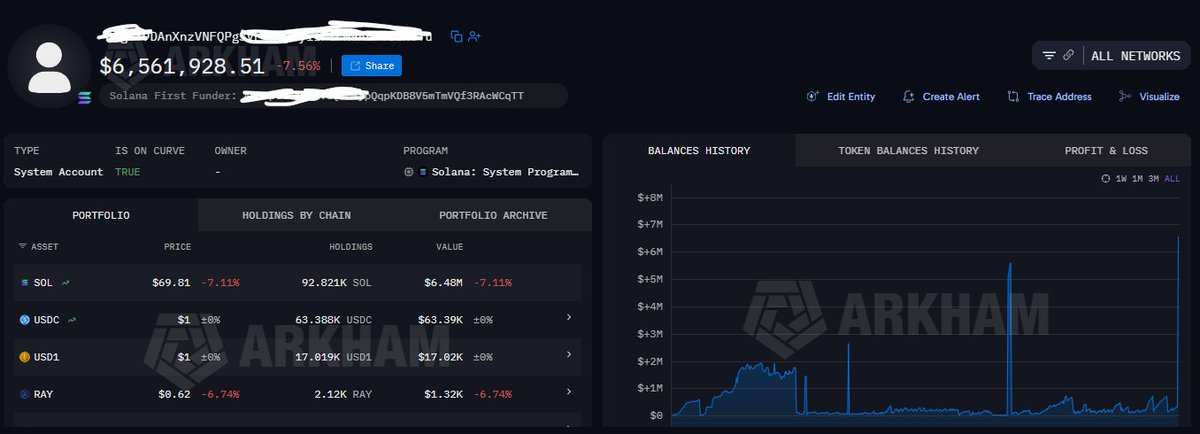Viewport: 1200px width, 434px height.
Task: Set the chart range to 1W
Action: coord(1121,178)
